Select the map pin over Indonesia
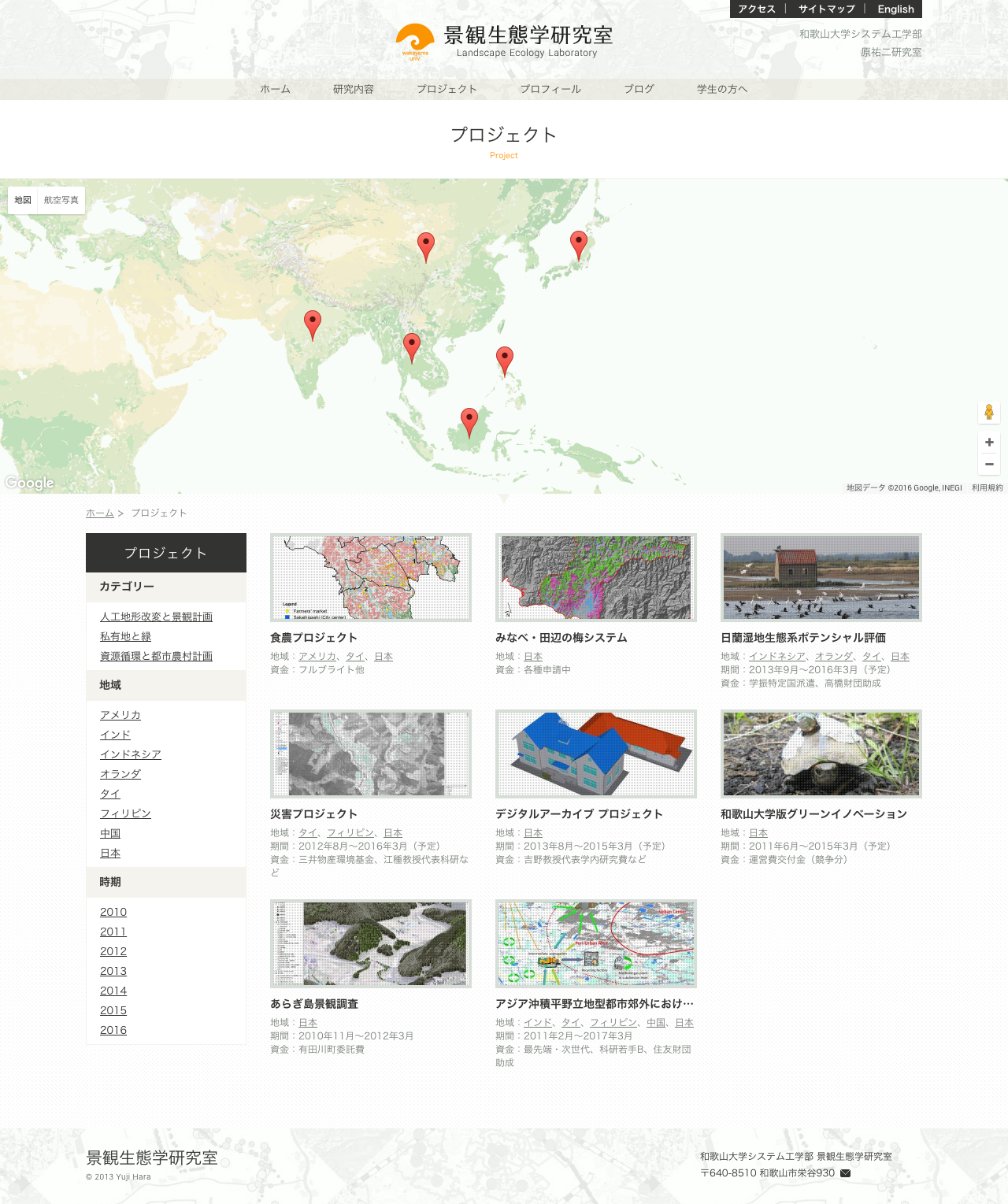This screenshot has width=1008, height=1204. 469,421
